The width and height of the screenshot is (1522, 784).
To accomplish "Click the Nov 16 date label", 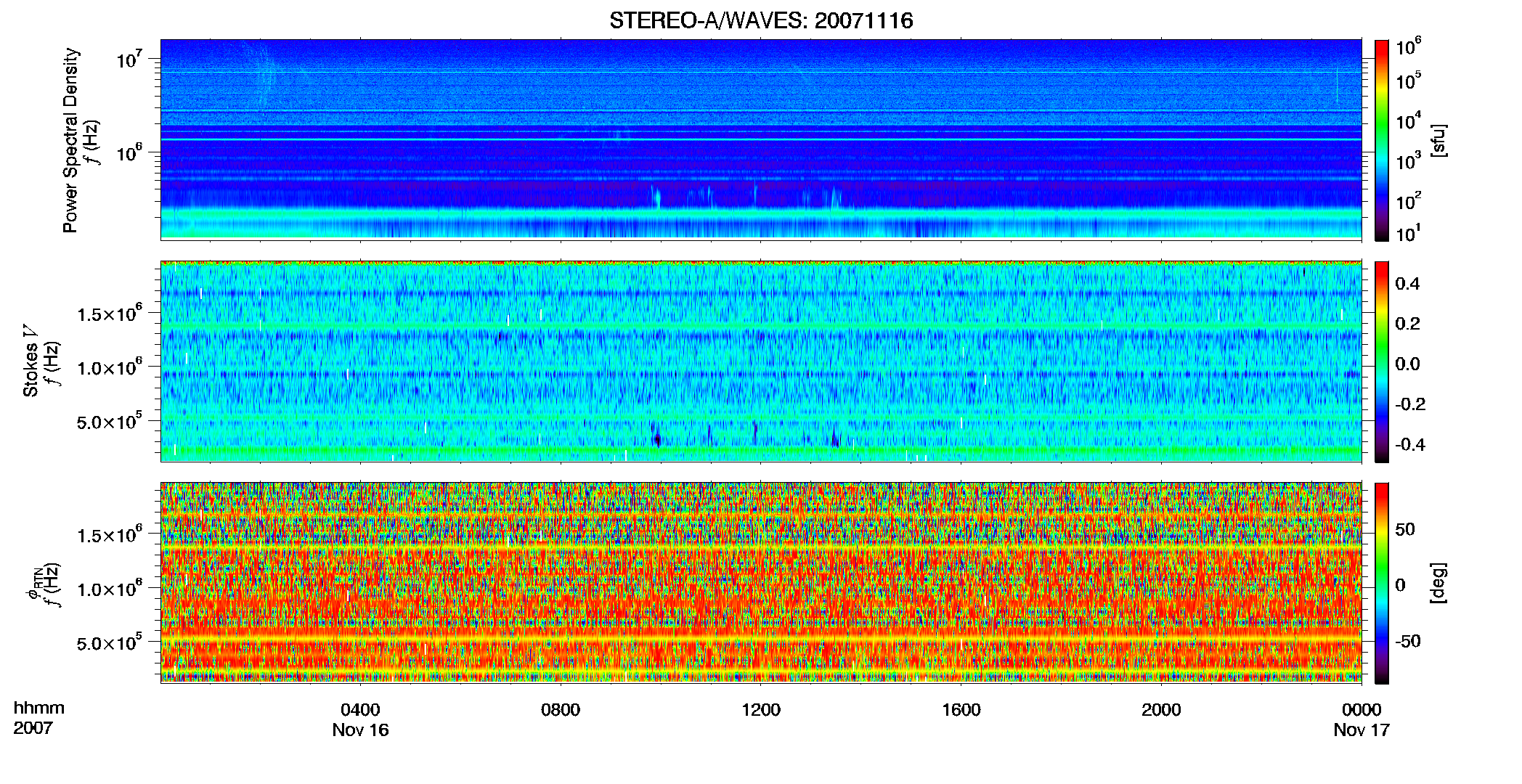I will [x=360, y=730].
